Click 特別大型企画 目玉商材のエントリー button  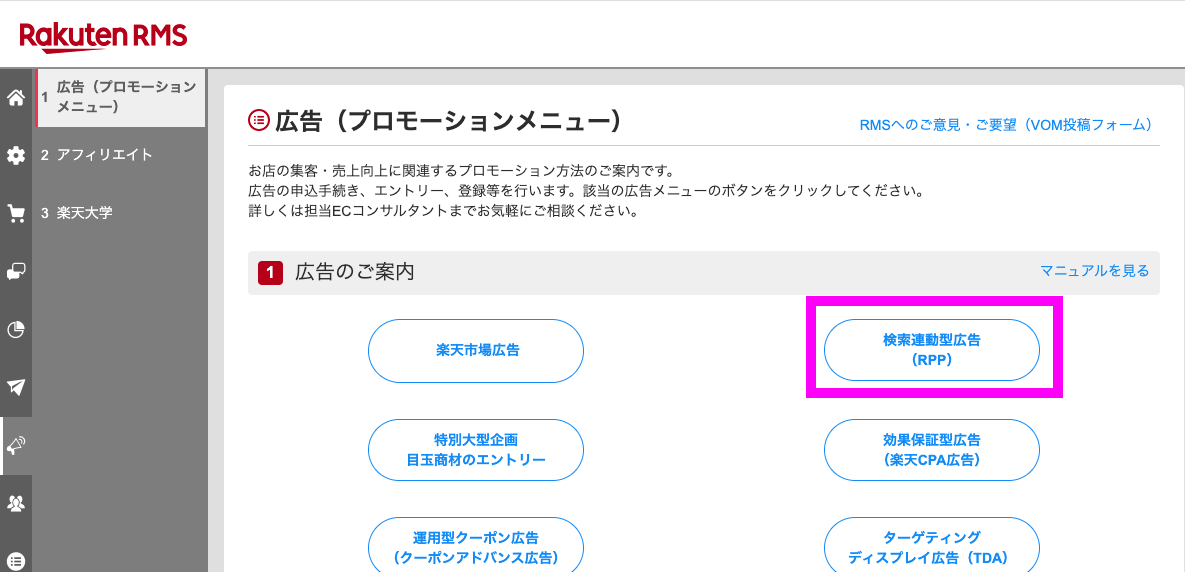[476, 450]
